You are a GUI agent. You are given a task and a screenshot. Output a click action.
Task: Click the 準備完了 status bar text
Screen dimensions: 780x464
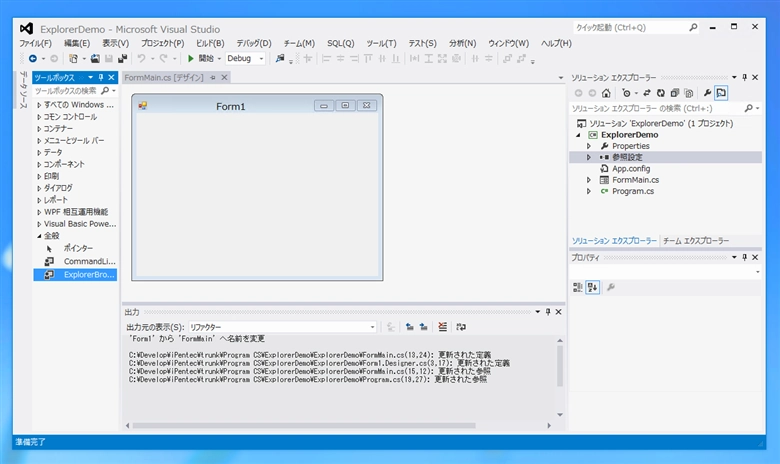30,442
